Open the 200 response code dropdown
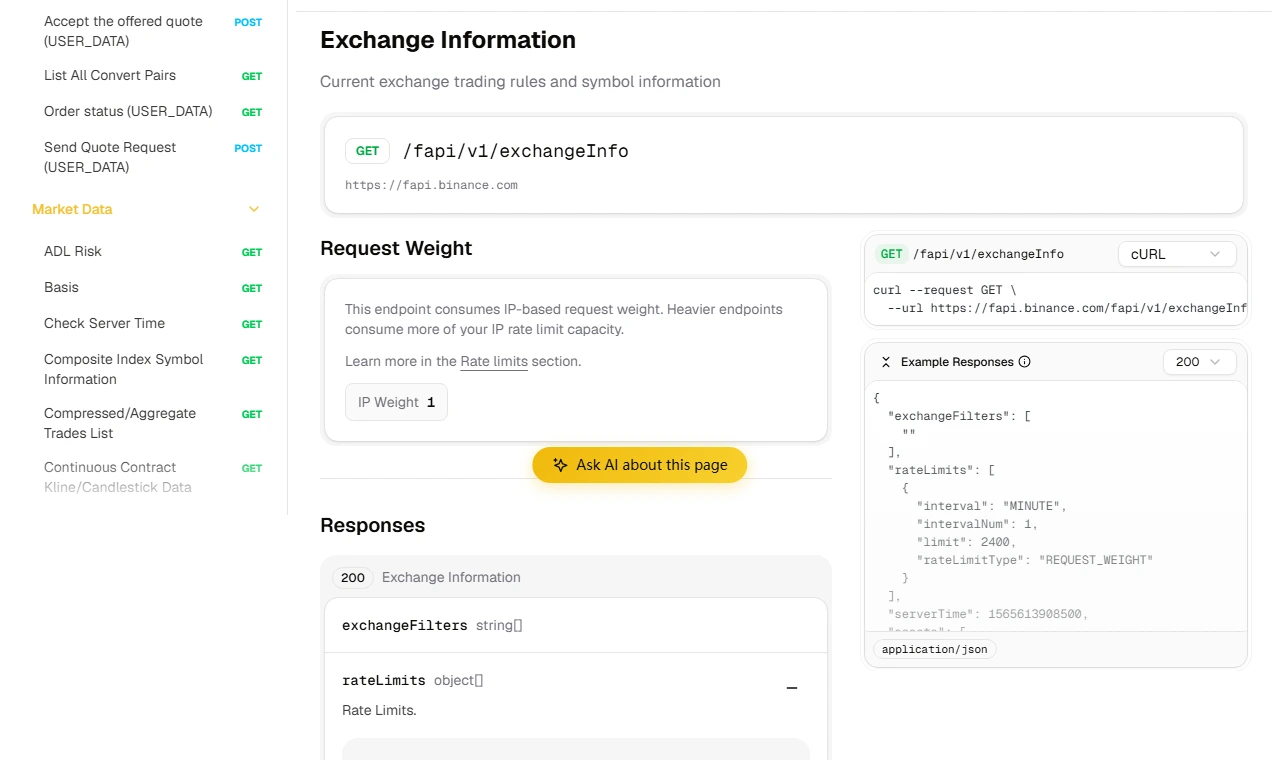Viewport: 1280px width, 760px height. tap(1199, 362)
